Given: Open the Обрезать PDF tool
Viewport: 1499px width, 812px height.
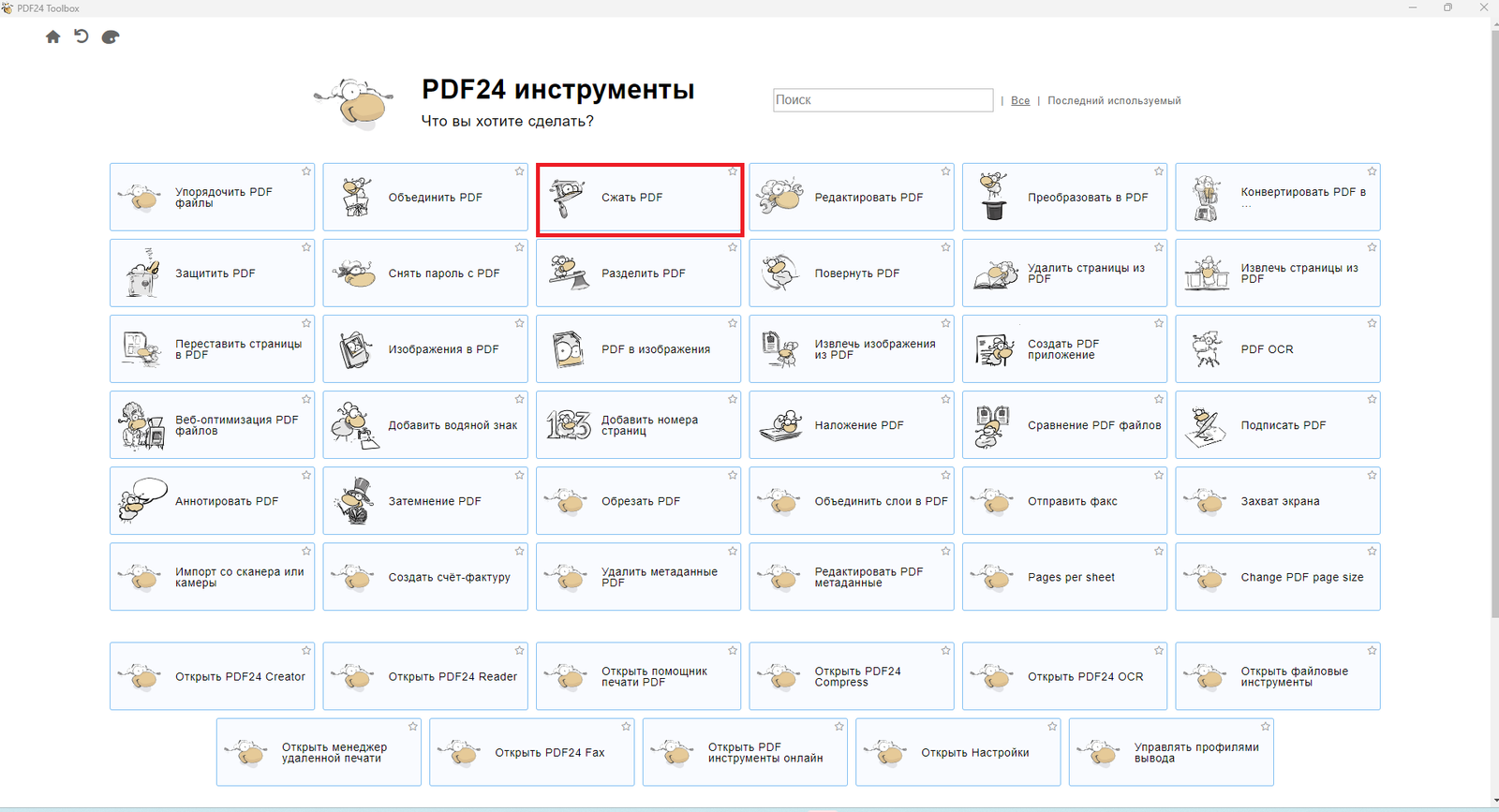Looking at the screenshot, I should click(x=638, y=501).
